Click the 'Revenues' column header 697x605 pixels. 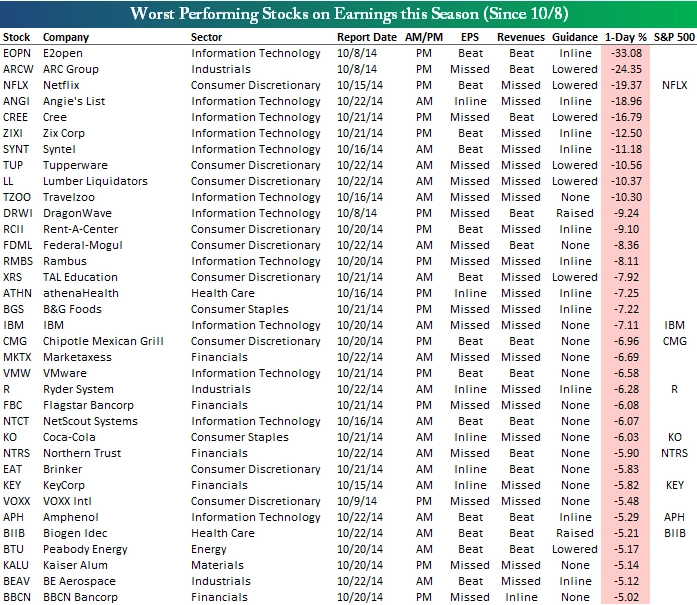[521, 37]
